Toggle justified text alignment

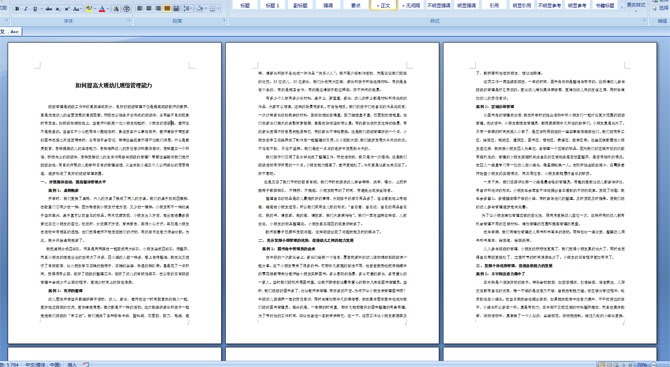167,9
